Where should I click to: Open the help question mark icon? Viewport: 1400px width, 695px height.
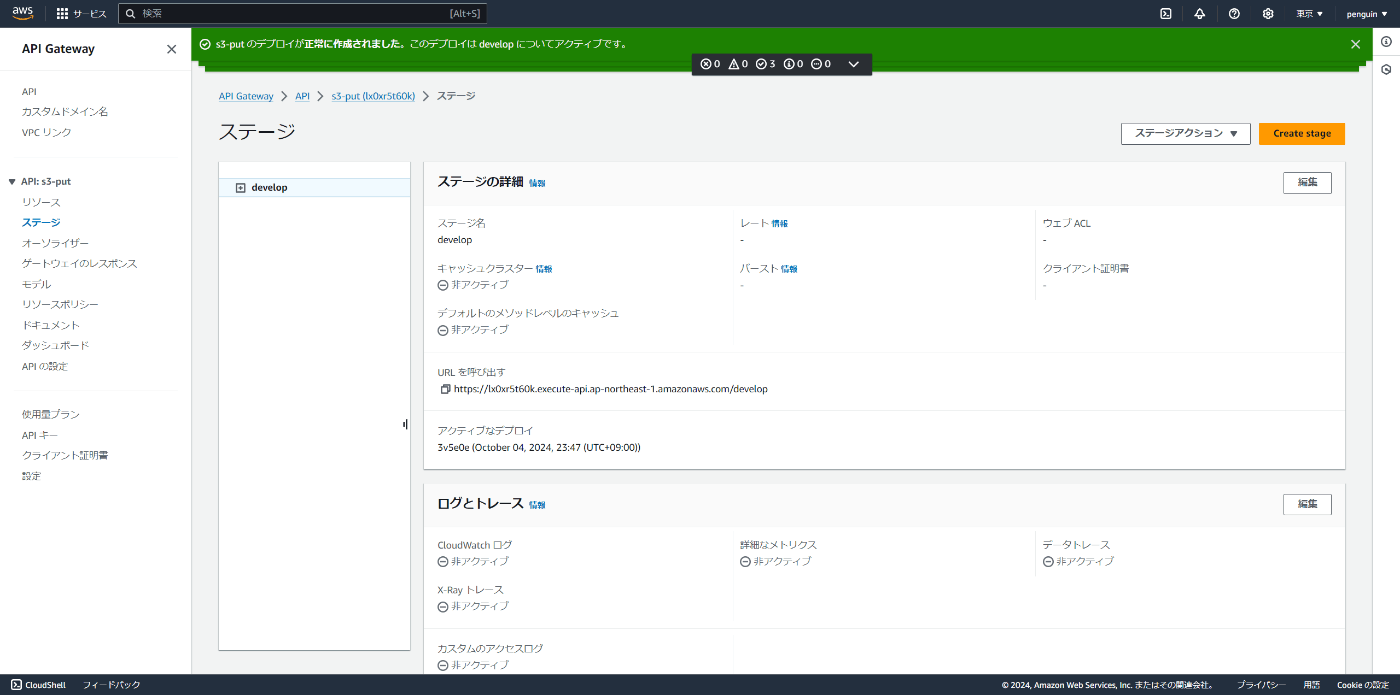[1234, 14]
